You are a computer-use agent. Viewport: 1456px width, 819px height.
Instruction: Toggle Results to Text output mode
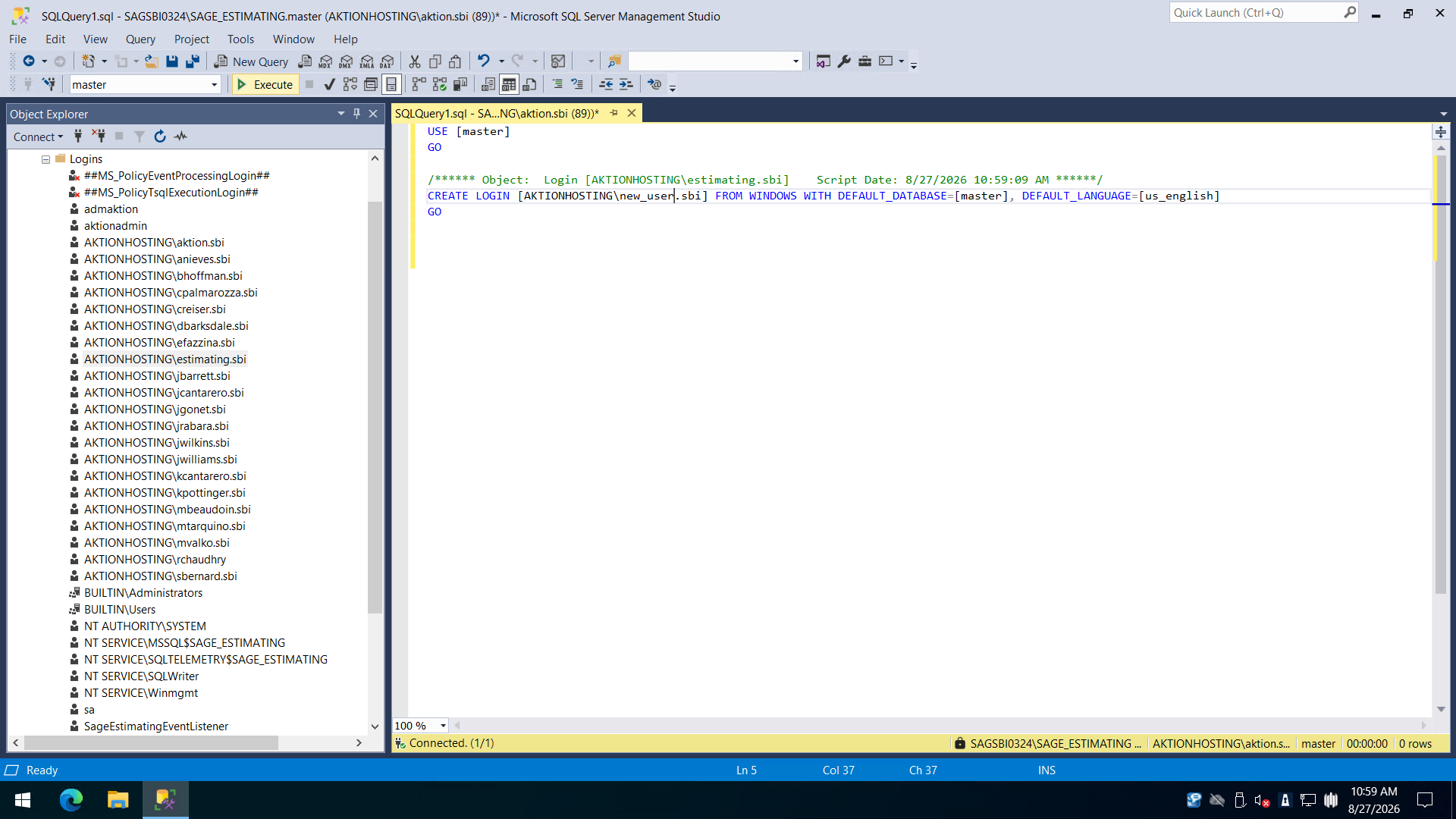point(488,84)
